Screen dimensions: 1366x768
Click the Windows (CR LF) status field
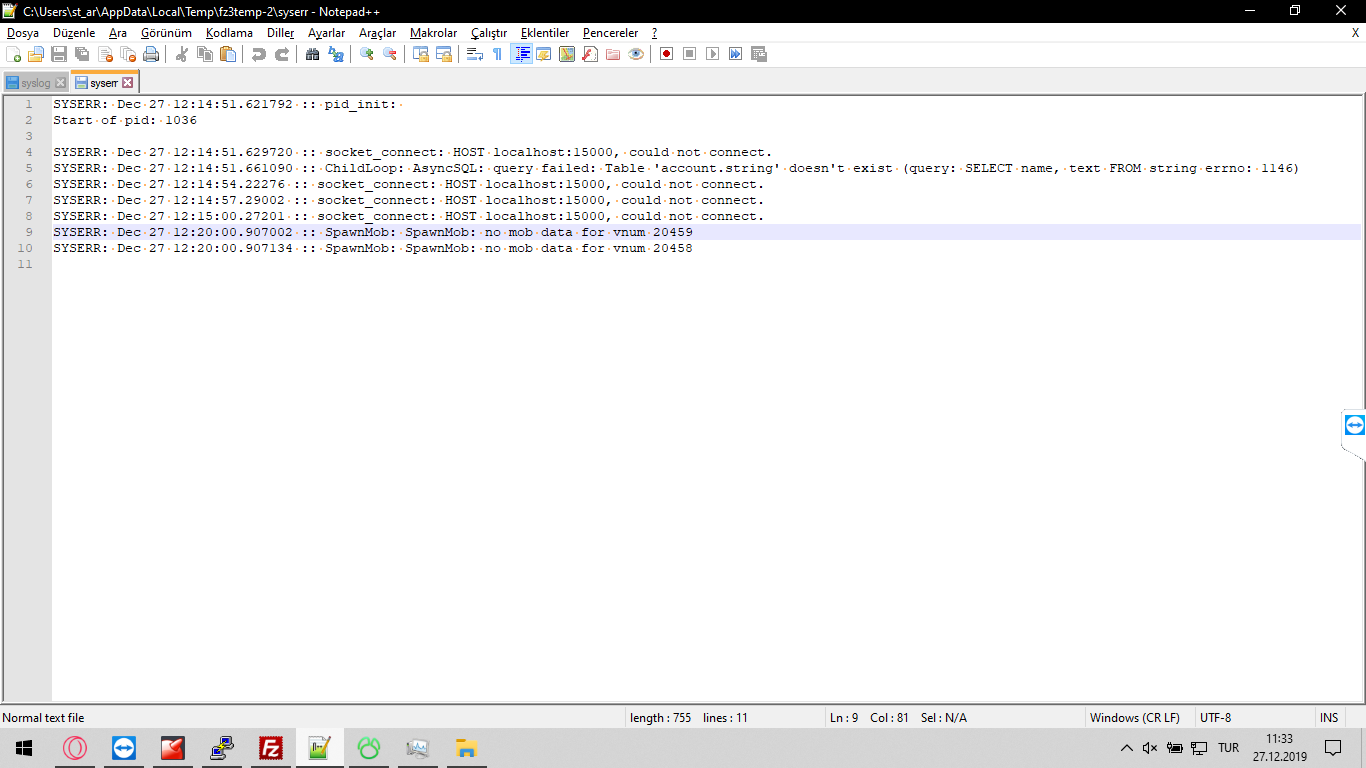click(x=1134, y=718)
